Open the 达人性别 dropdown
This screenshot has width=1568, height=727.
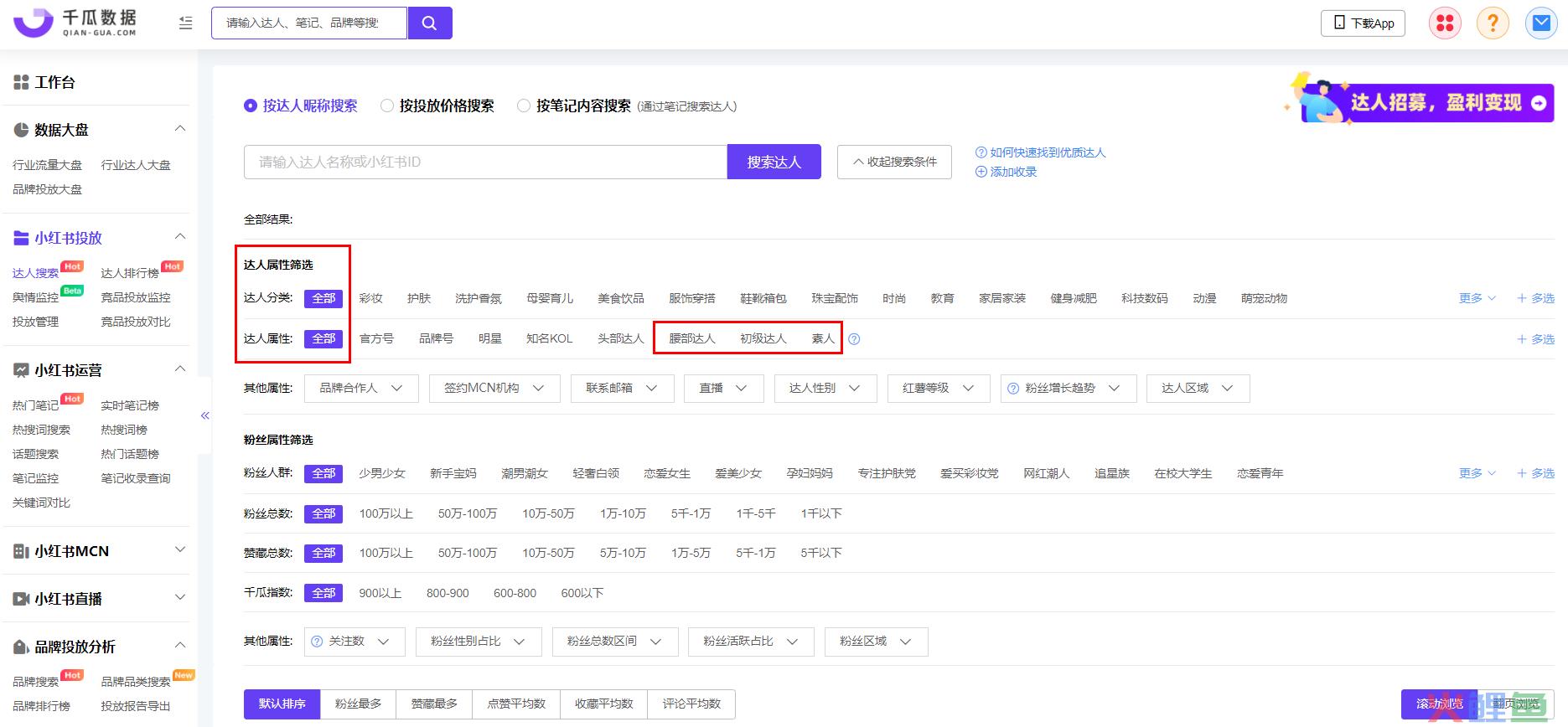point(825,389)
